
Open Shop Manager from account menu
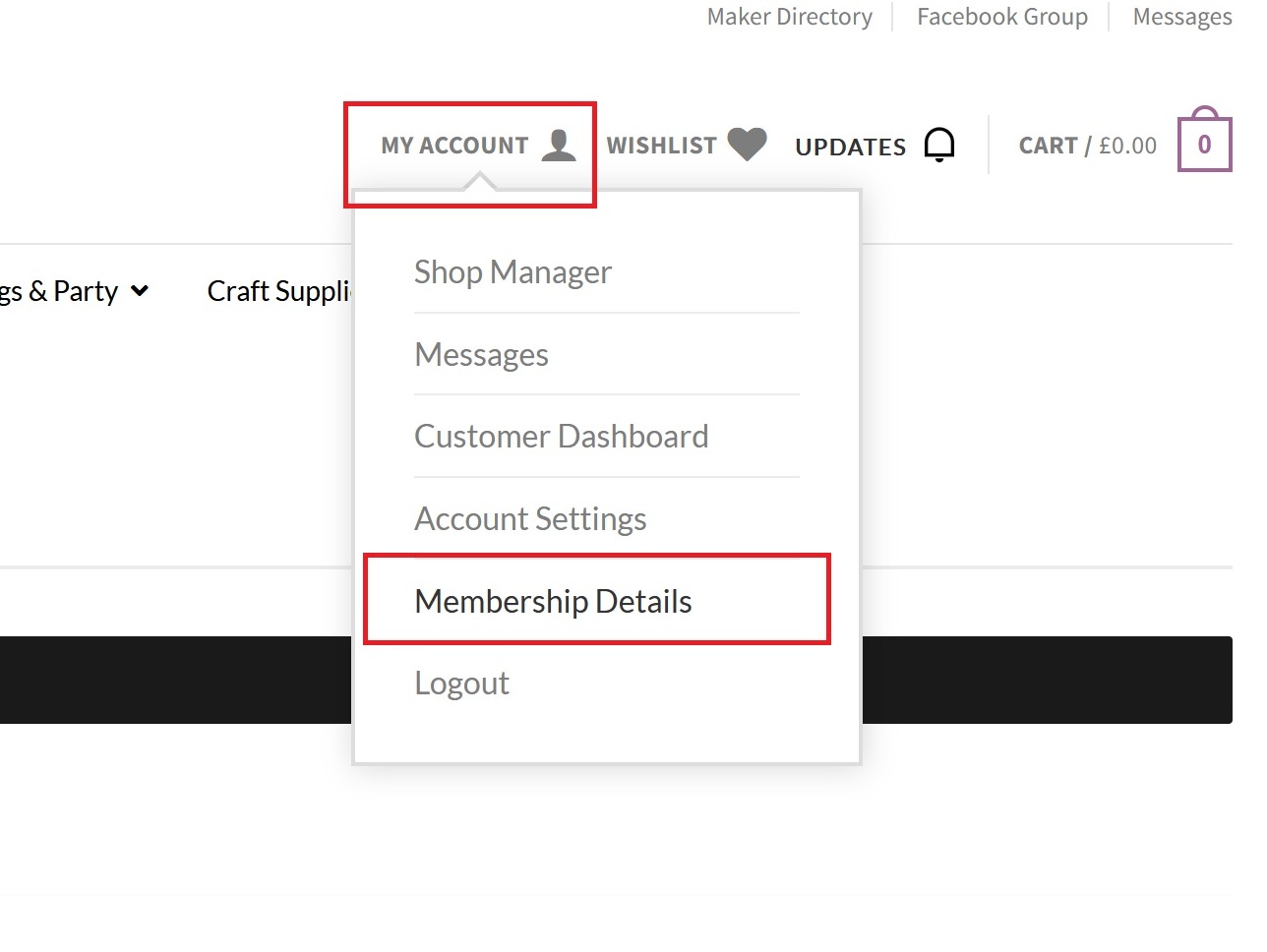point(513,272)
